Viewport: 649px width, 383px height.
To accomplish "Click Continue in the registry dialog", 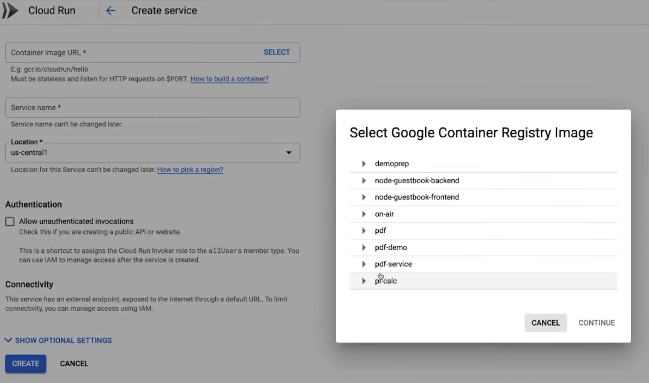I will (x=596, y=323).
